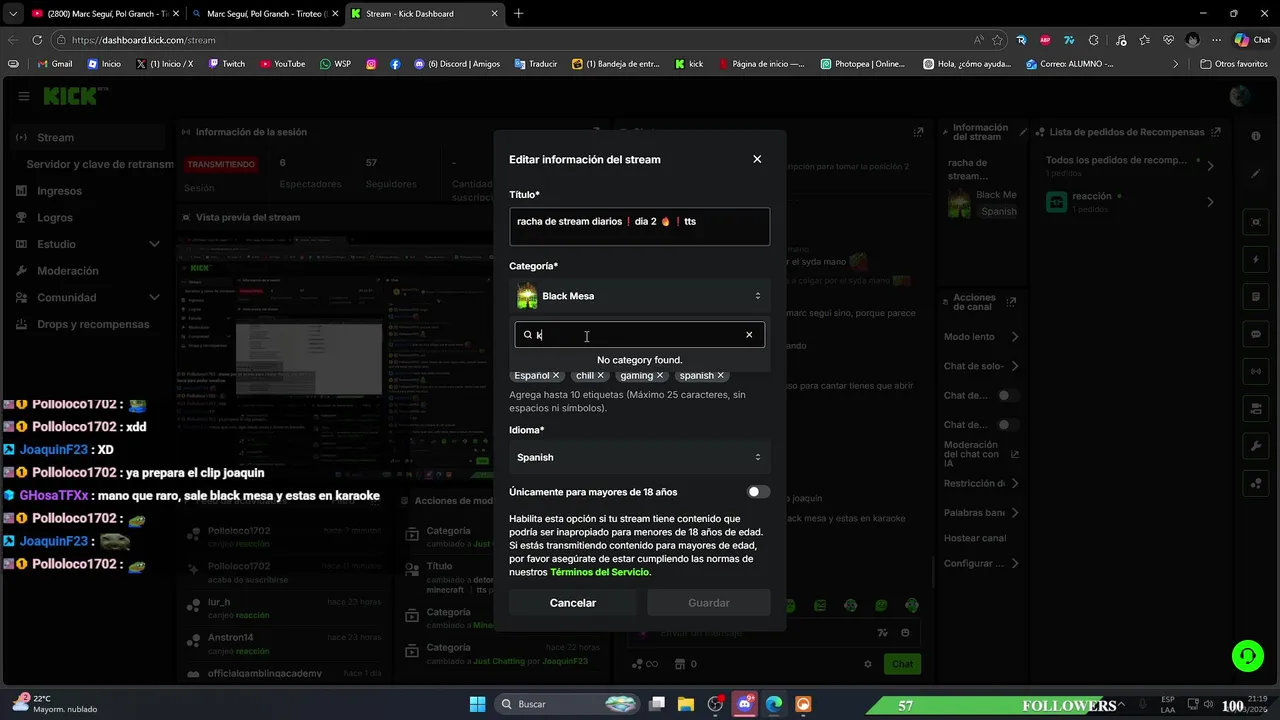Click the chat bubble icon in right rail
This screenshot has width=1280, height=720.
point(1256,334)
